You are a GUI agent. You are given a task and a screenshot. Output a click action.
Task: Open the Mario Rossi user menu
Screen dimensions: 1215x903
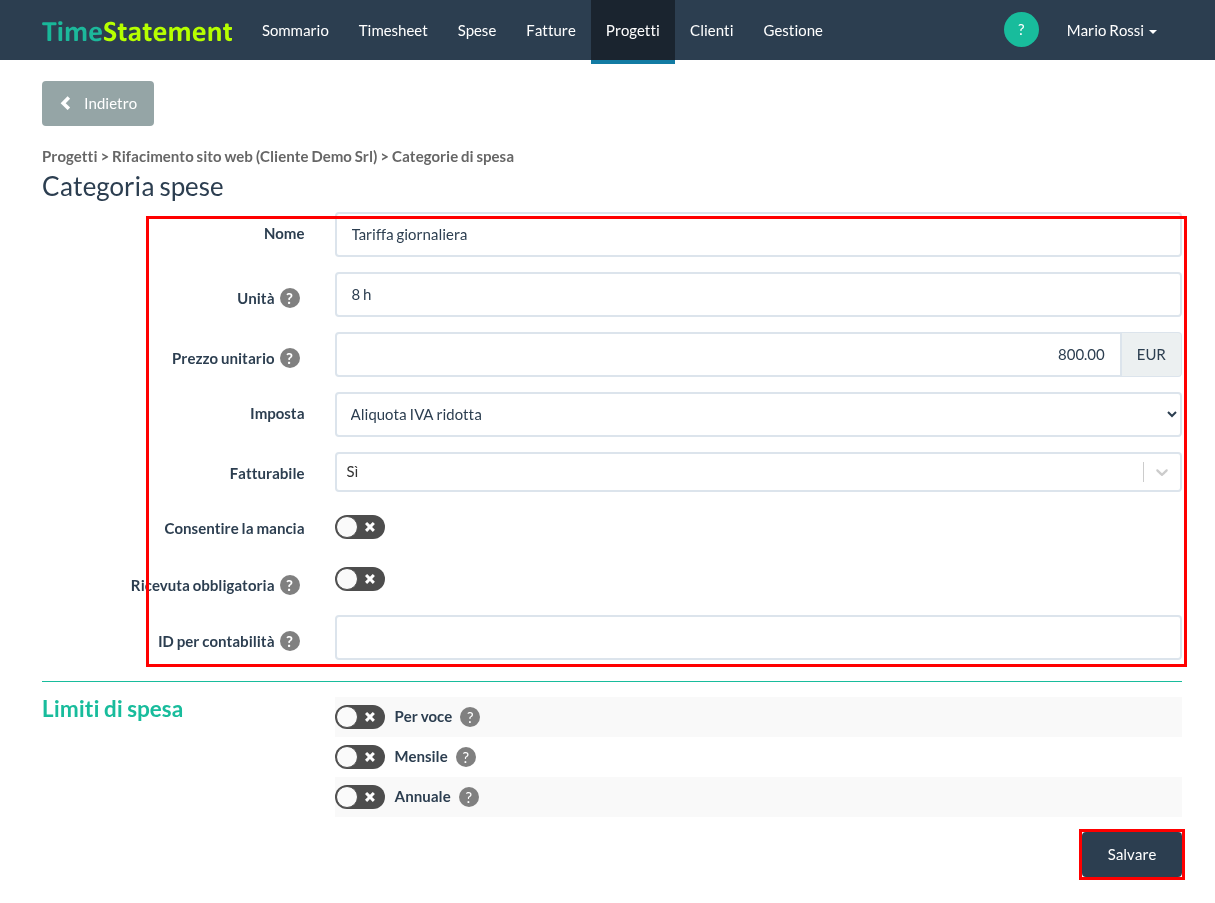pyautogui.click(x=1111, y=31)
